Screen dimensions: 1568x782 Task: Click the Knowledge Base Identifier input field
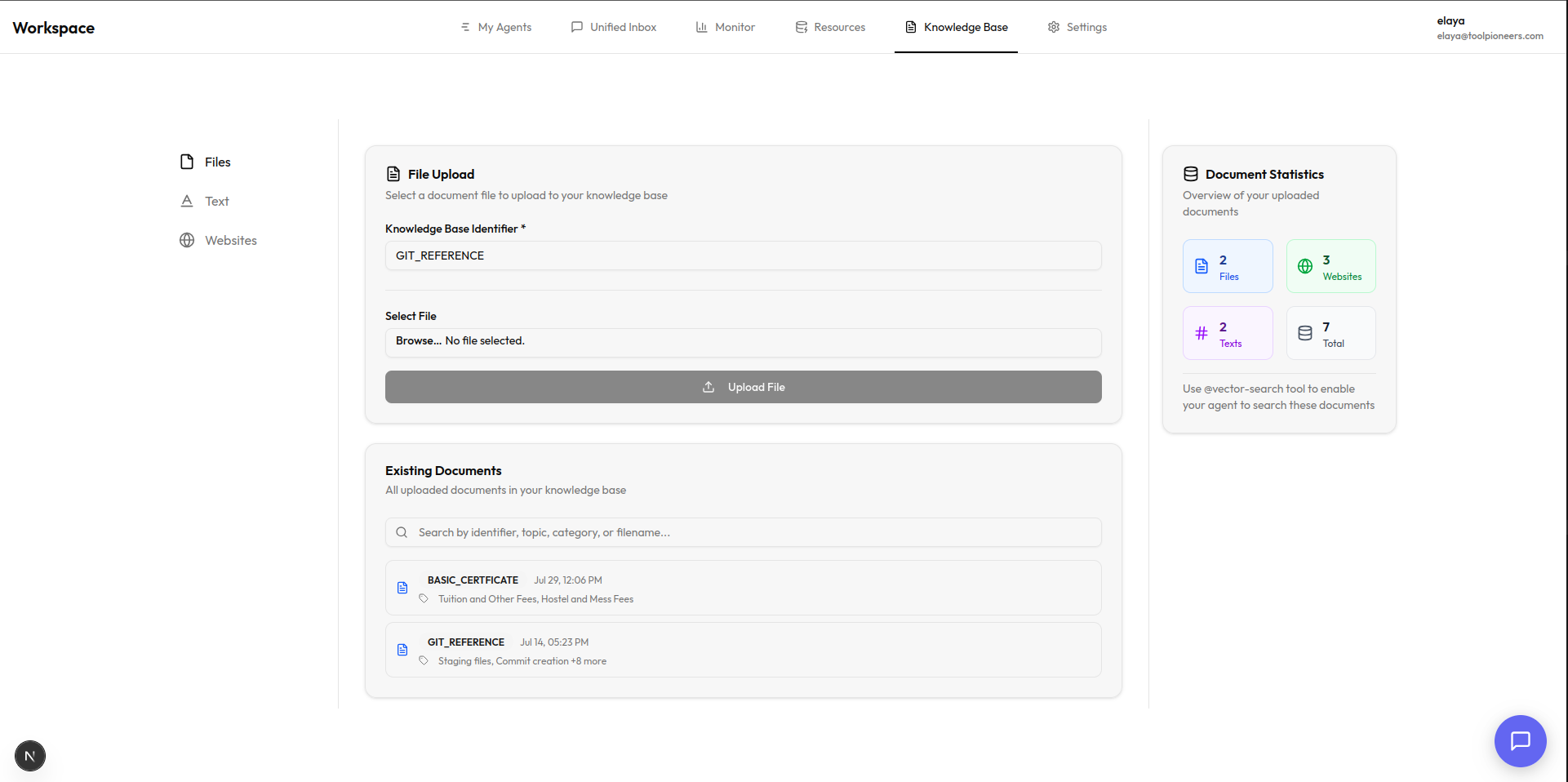[743, 255]
